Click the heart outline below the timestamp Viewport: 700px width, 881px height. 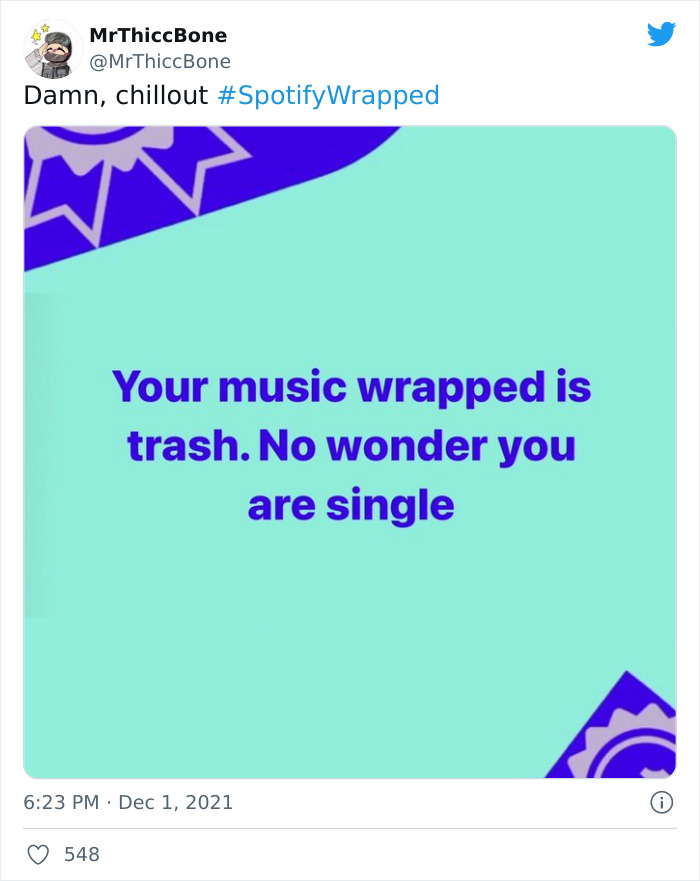[x=39, y=854]
